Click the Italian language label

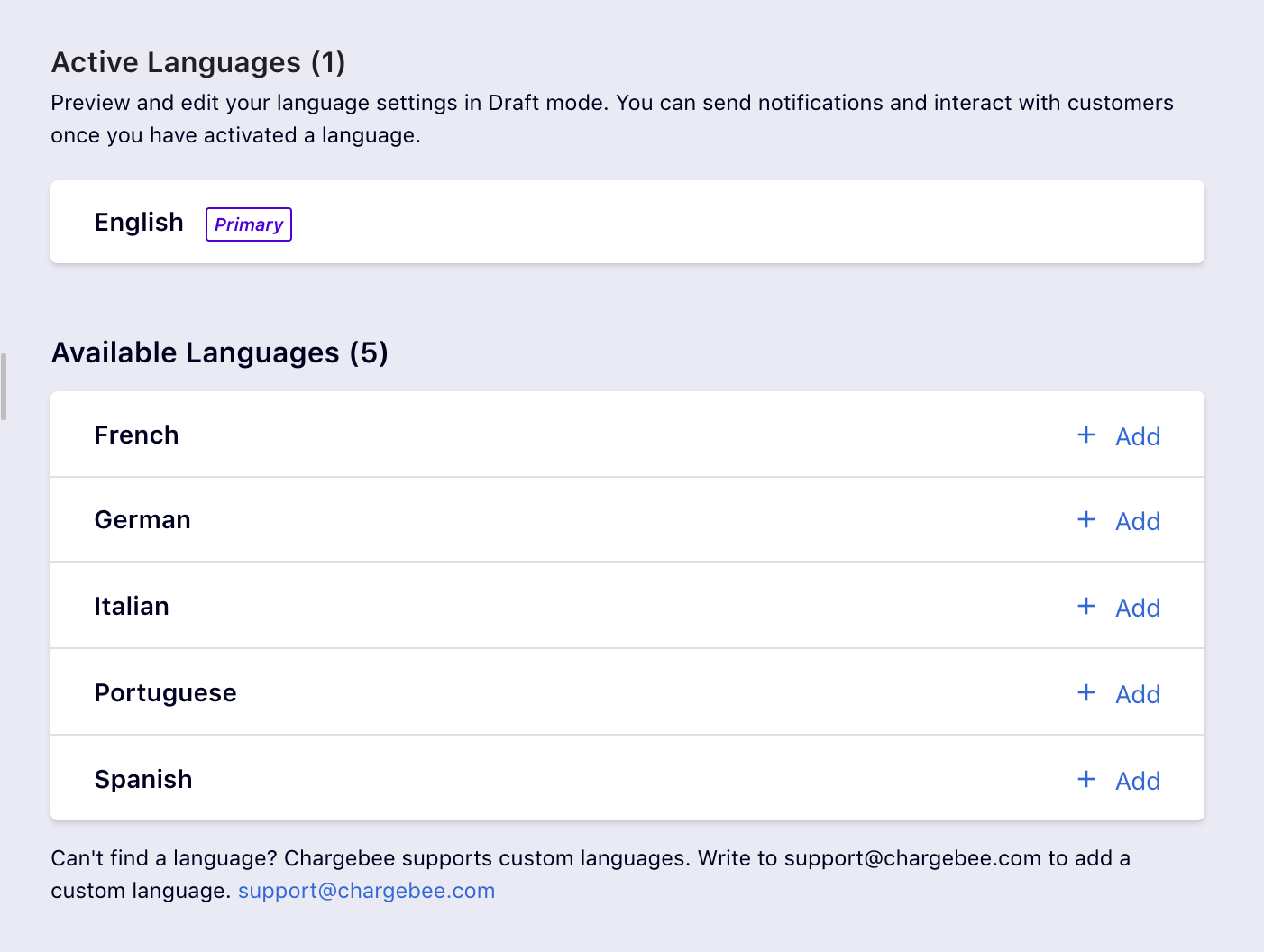point(132,606)
